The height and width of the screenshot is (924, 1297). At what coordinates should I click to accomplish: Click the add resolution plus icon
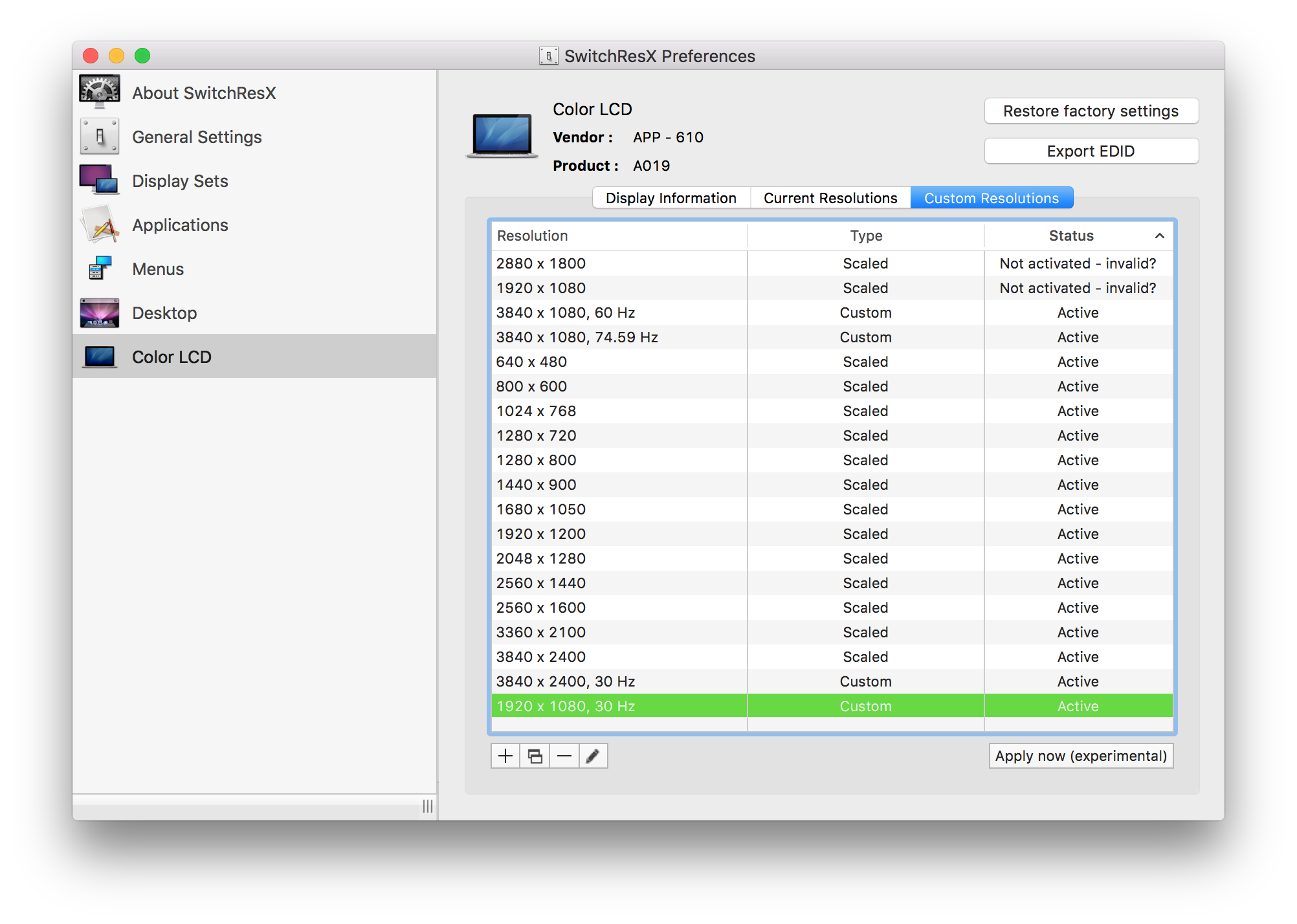[x=505, y=756]
